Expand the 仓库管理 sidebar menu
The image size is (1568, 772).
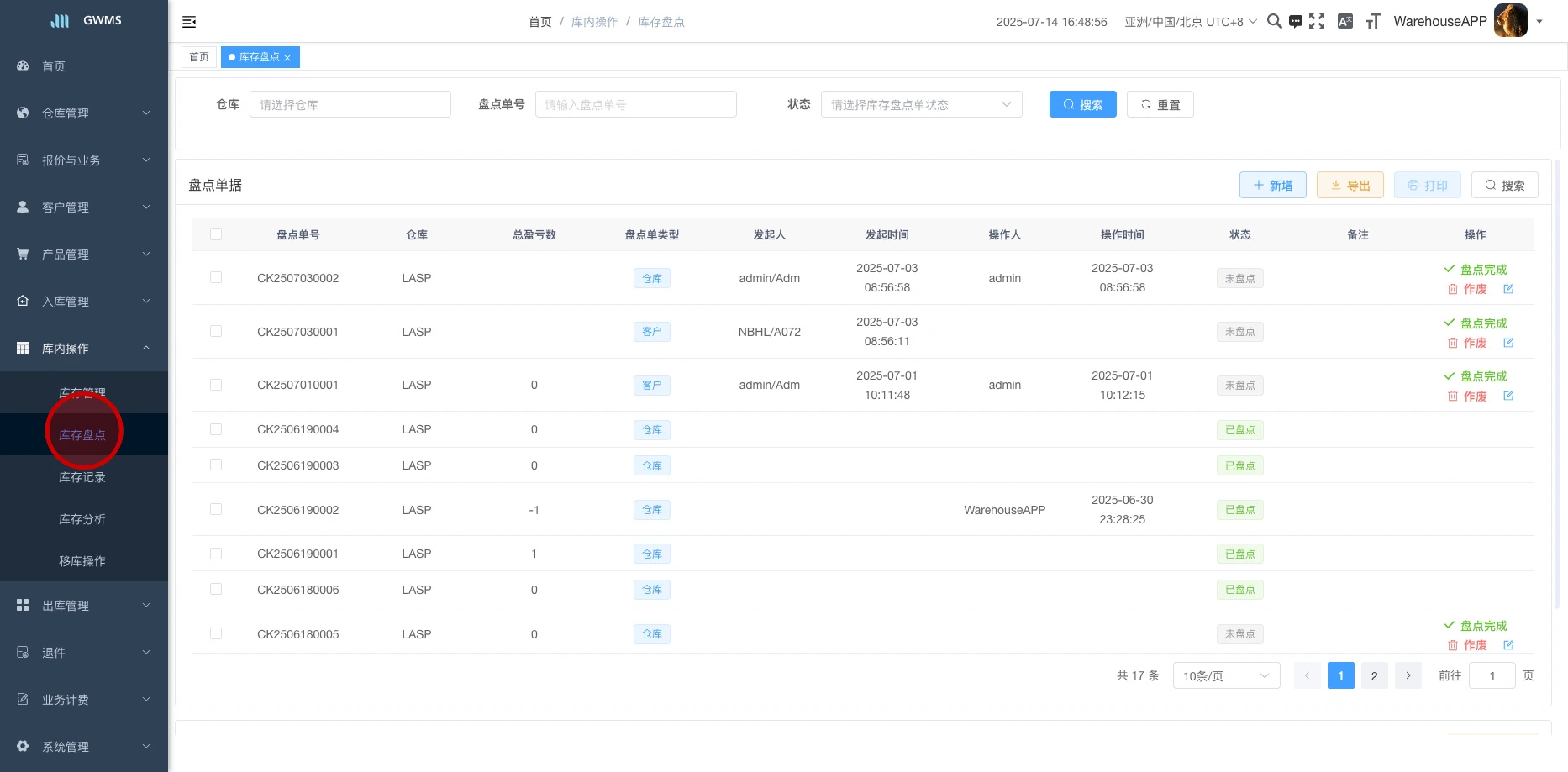click(x=84, y=113)
